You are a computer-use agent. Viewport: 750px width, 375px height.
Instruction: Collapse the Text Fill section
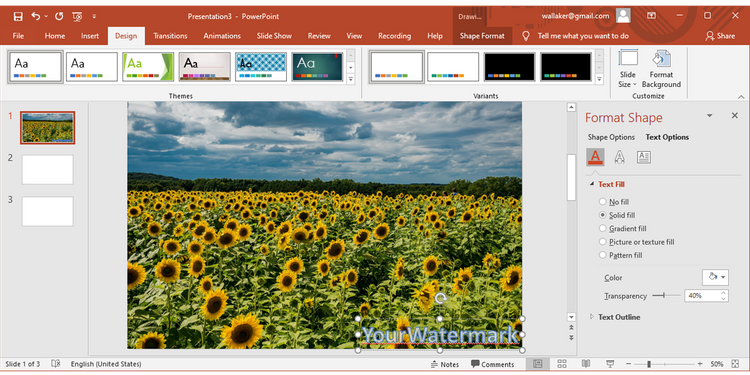click(592, 184)
